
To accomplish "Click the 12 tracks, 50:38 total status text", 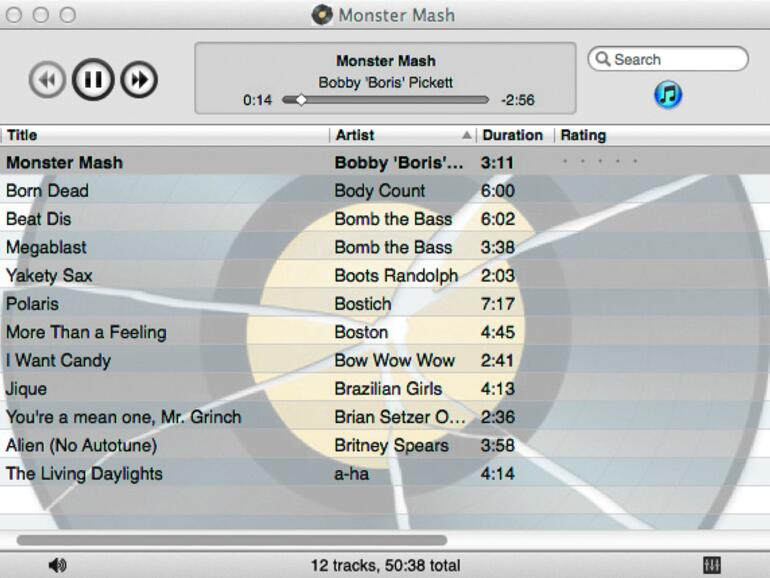I will click(385, 565).
